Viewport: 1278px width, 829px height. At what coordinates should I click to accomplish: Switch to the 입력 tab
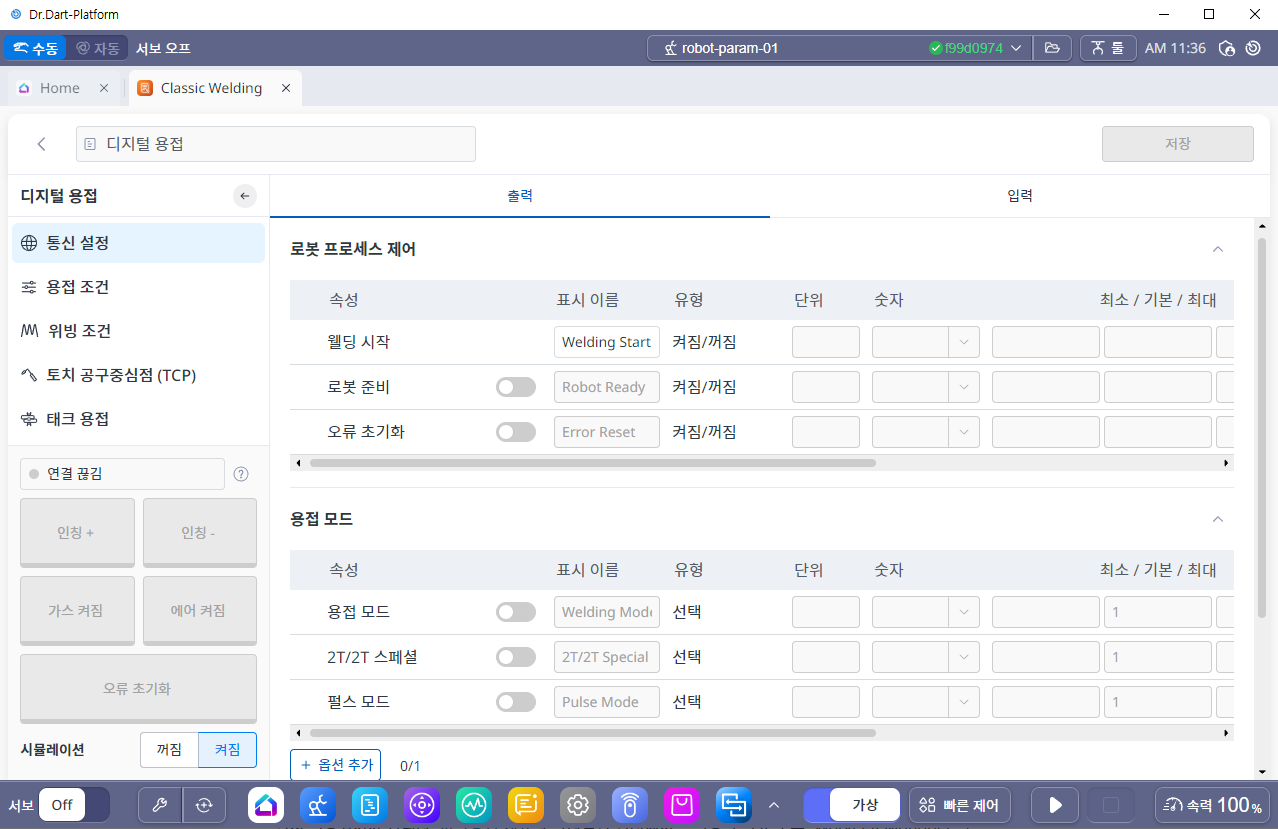1019,196
